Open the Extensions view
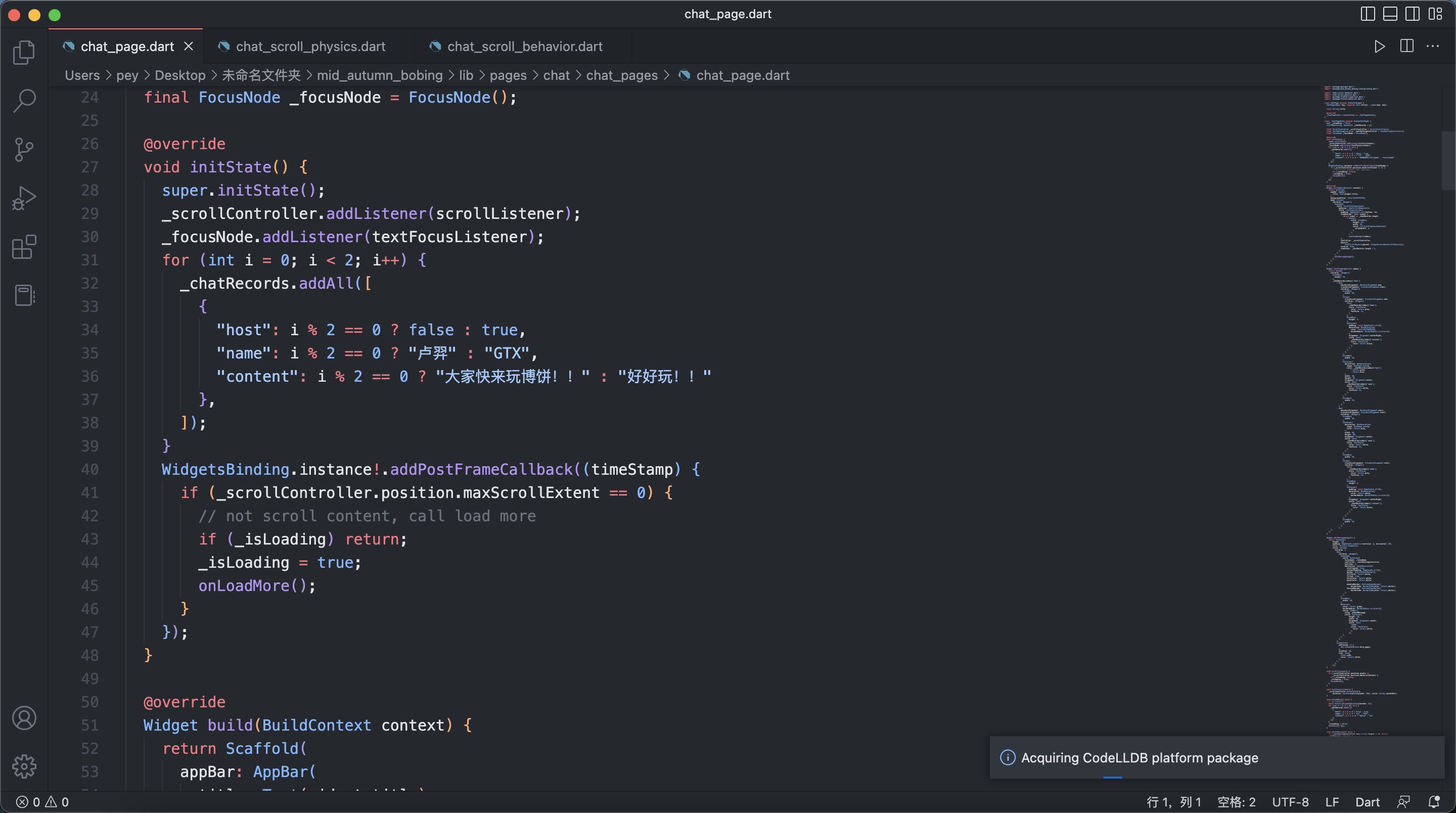 tap(24, 247)
